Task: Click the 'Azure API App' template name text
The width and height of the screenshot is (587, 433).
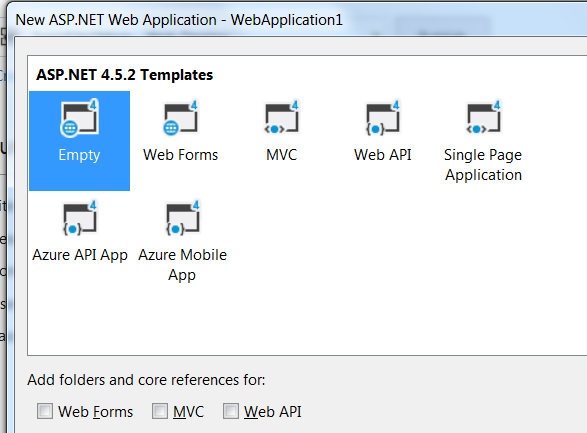Action: [80, 255]
